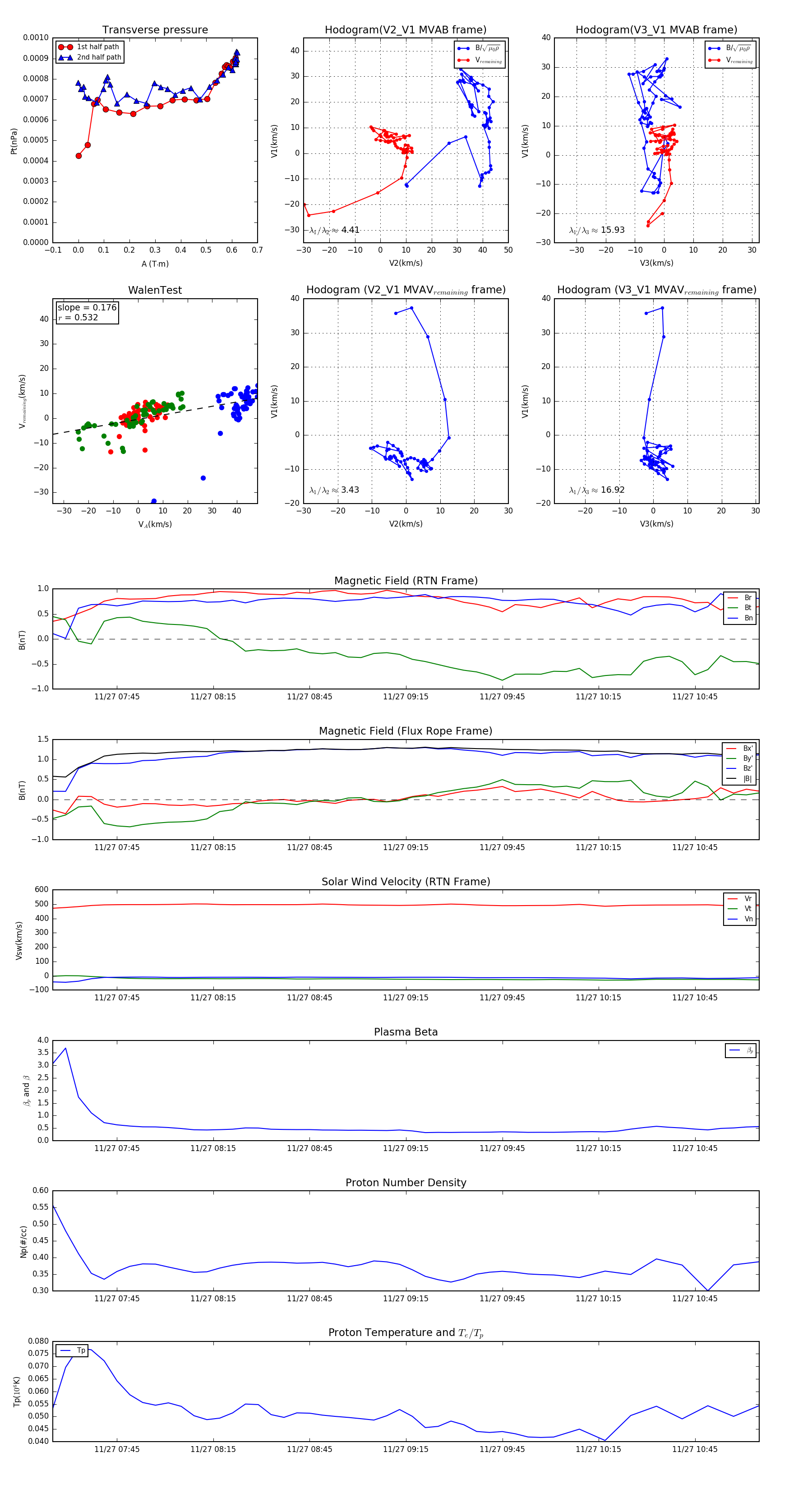This screenshot has width=812, height=1489.
Task: Click the 'Vr' legend entry
Action: click(x=740, y=899)
